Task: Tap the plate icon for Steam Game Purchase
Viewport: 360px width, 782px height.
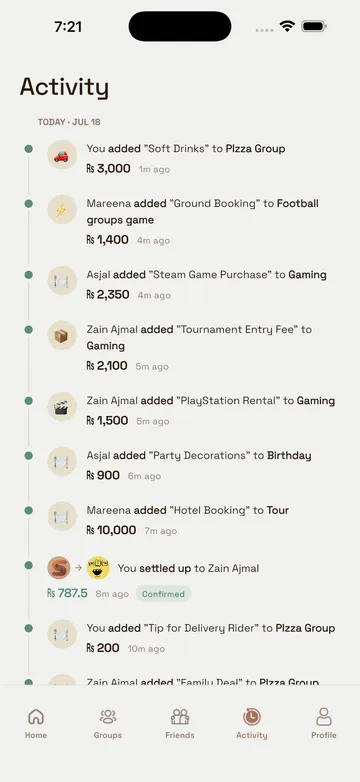Action: click(x=62, y=280)
